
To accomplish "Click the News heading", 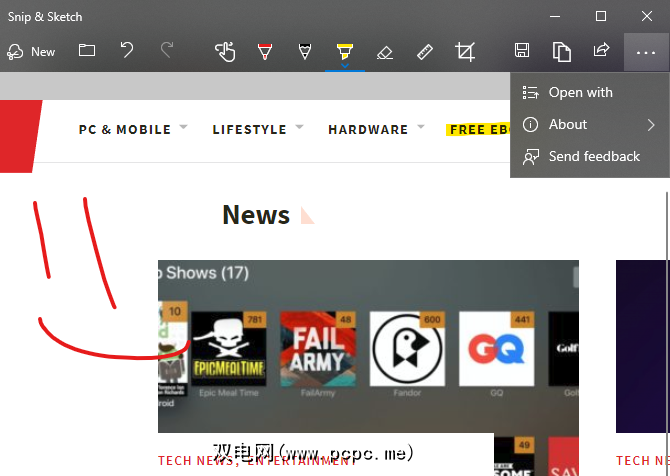I will point(256,214).
